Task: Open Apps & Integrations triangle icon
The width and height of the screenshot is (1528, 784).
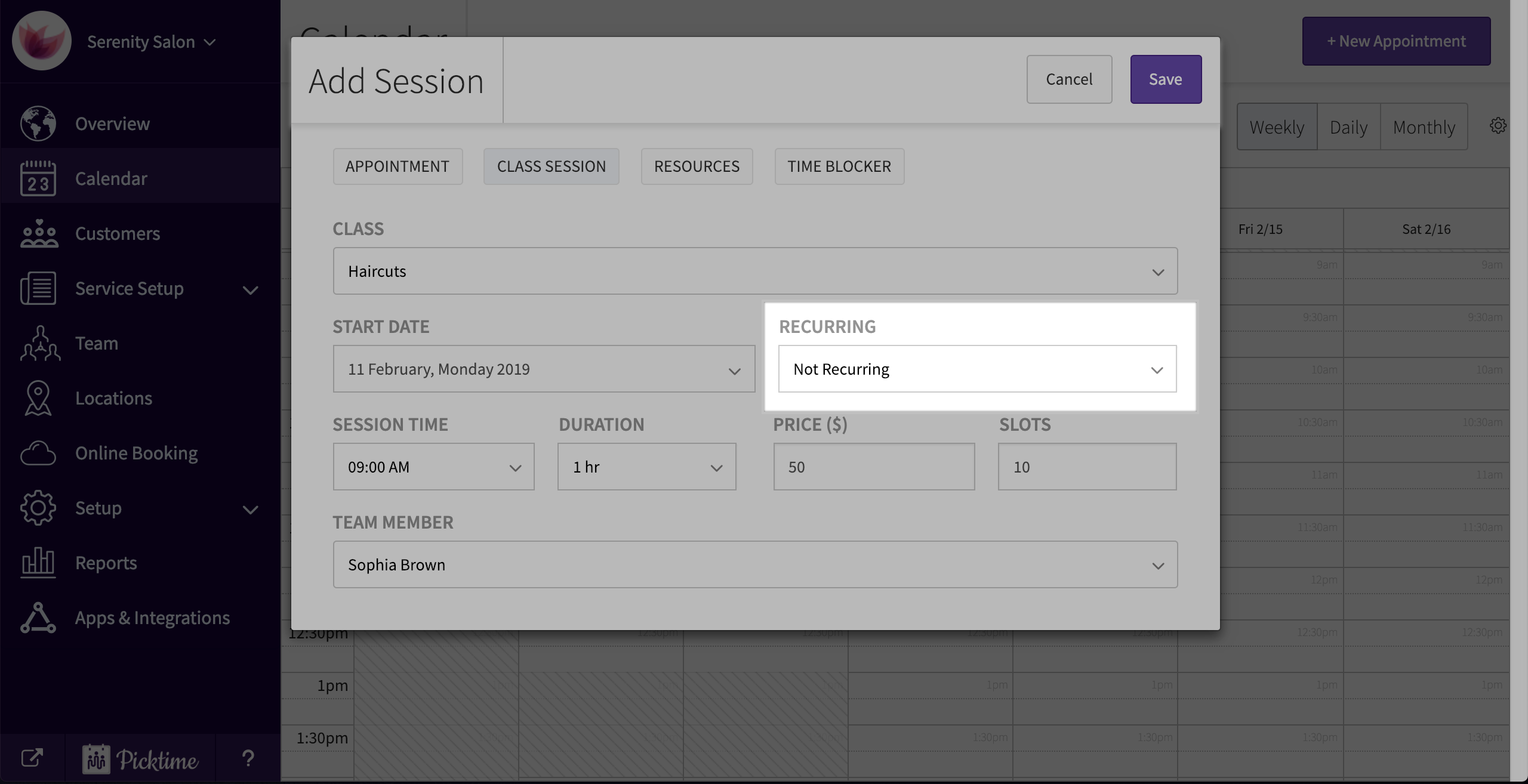Action: point(38,618)
